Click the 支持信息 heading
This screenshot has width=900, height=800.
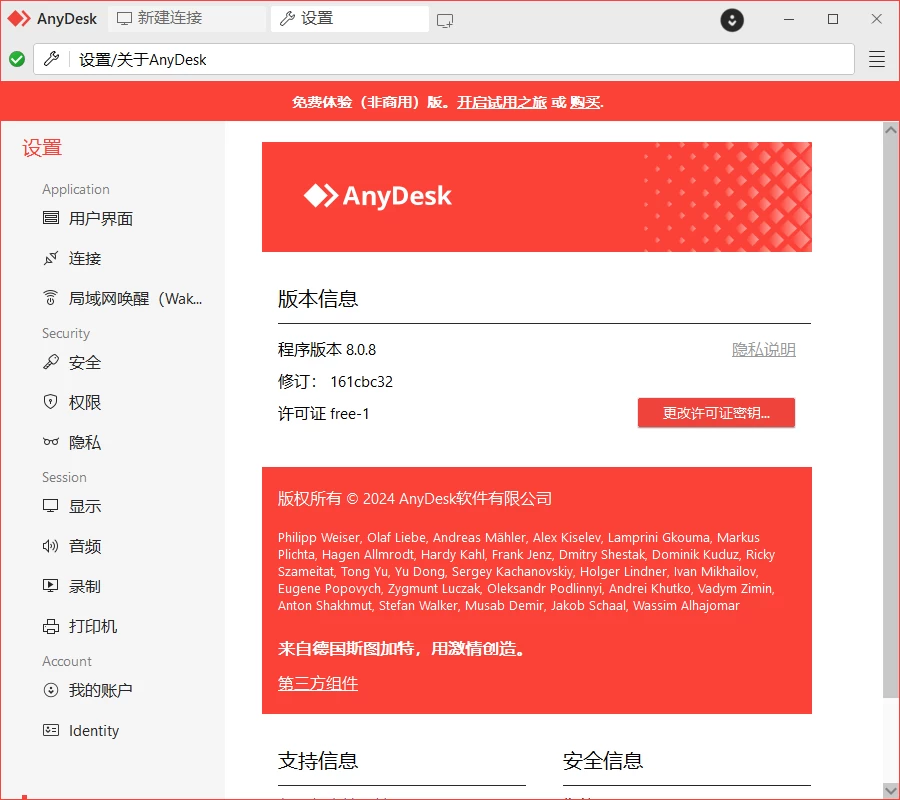point(318,761)
